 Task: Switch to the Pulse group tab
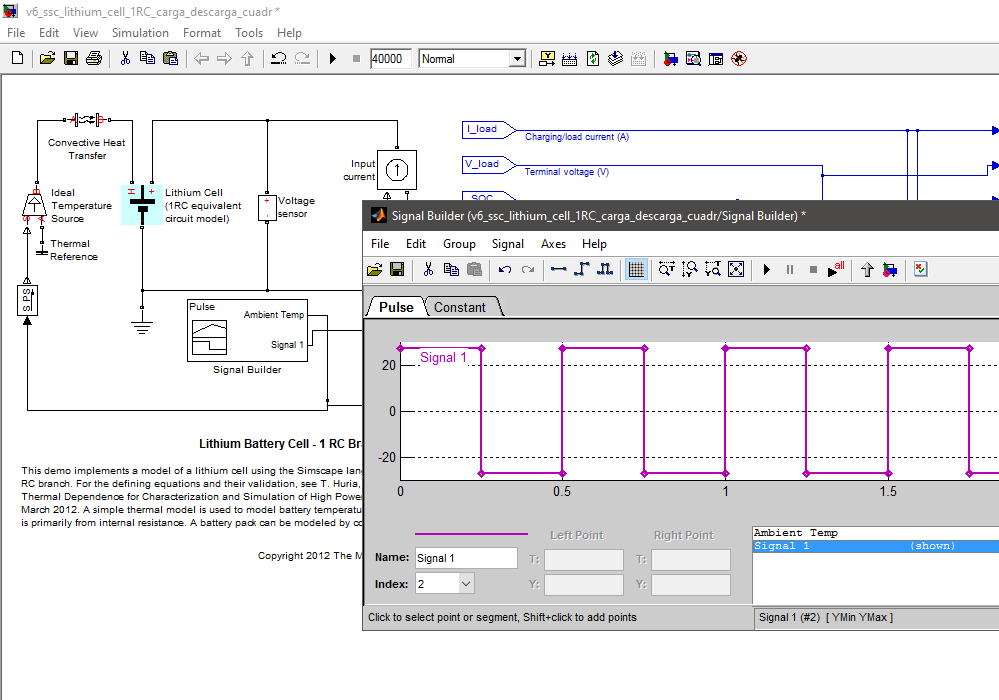click(x=396, y=307)
